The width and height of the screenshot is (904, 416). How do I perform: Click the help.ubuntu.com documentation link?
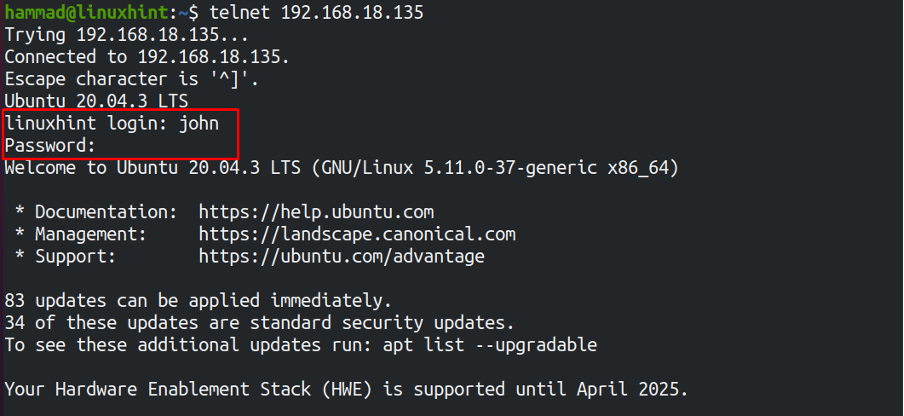316,213
